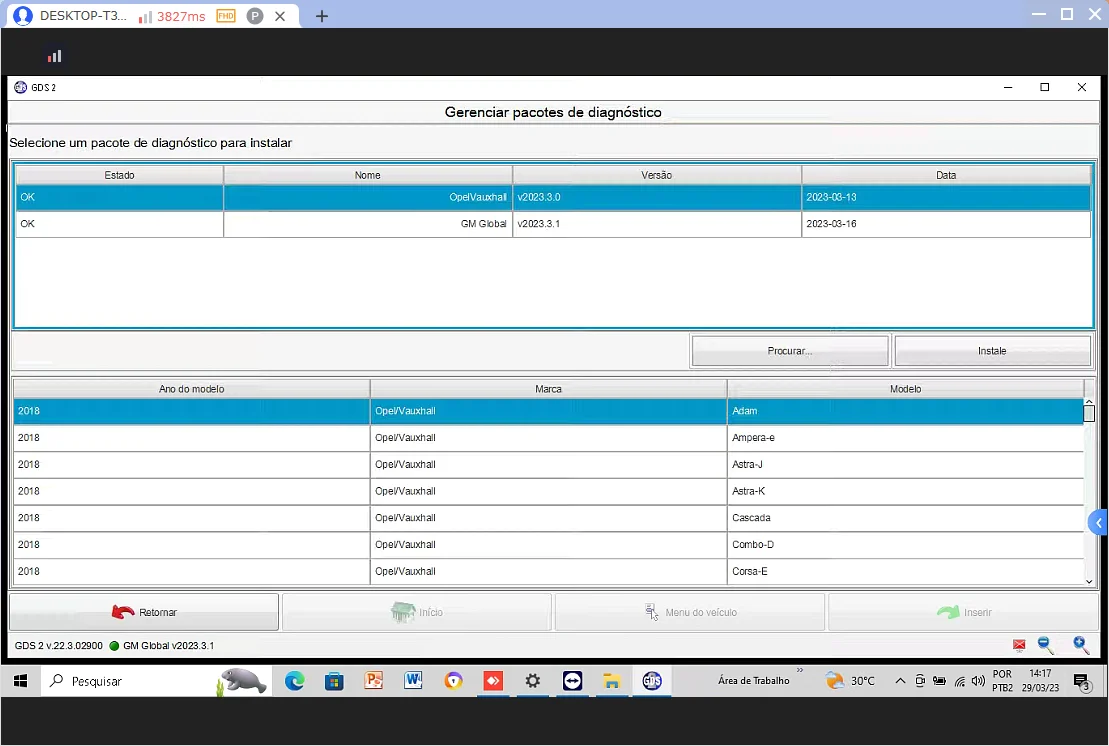Click the Data column header
1109x746 pixels.
[946, 175]
